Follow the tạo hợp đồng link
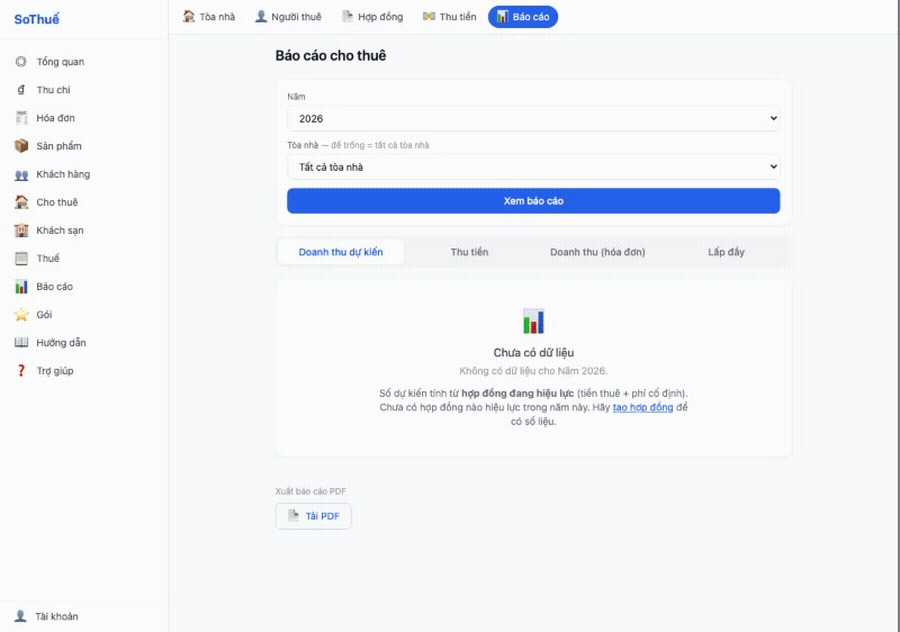Image resolution: width=900 pixels, height=632 pixels. tap(643, 407)
